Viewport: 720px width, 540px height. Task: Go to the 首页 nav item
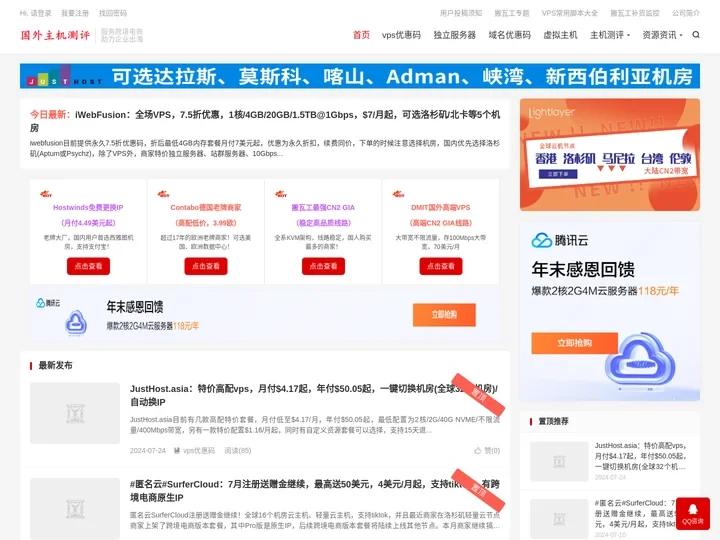(x=361, y=35)
